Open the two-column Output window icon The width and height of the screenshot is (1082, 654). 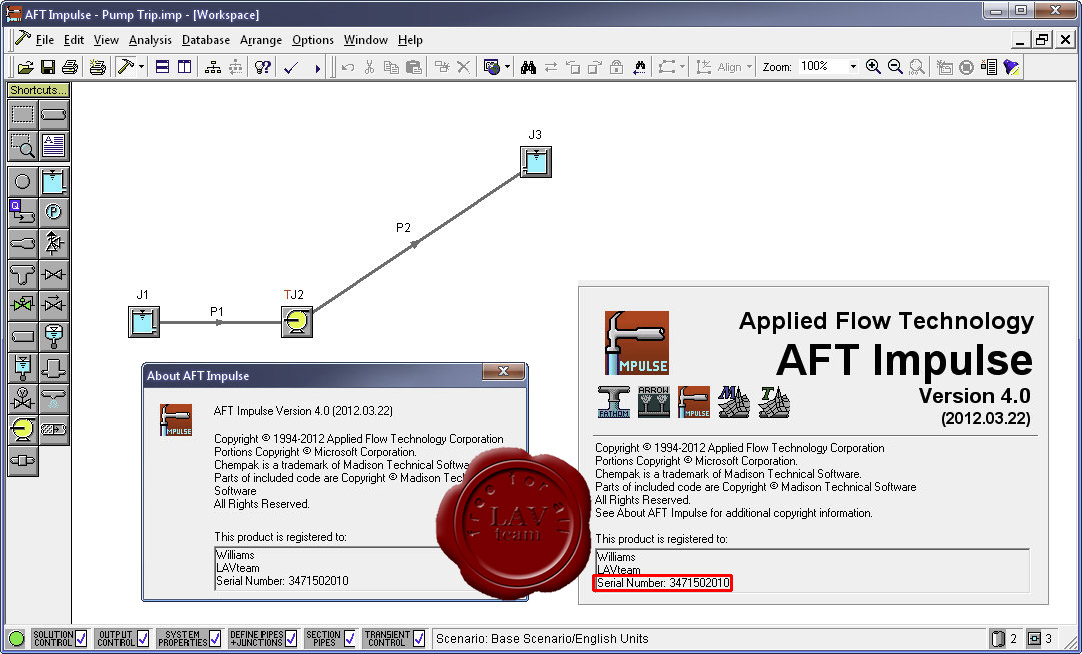click(184, 67)
